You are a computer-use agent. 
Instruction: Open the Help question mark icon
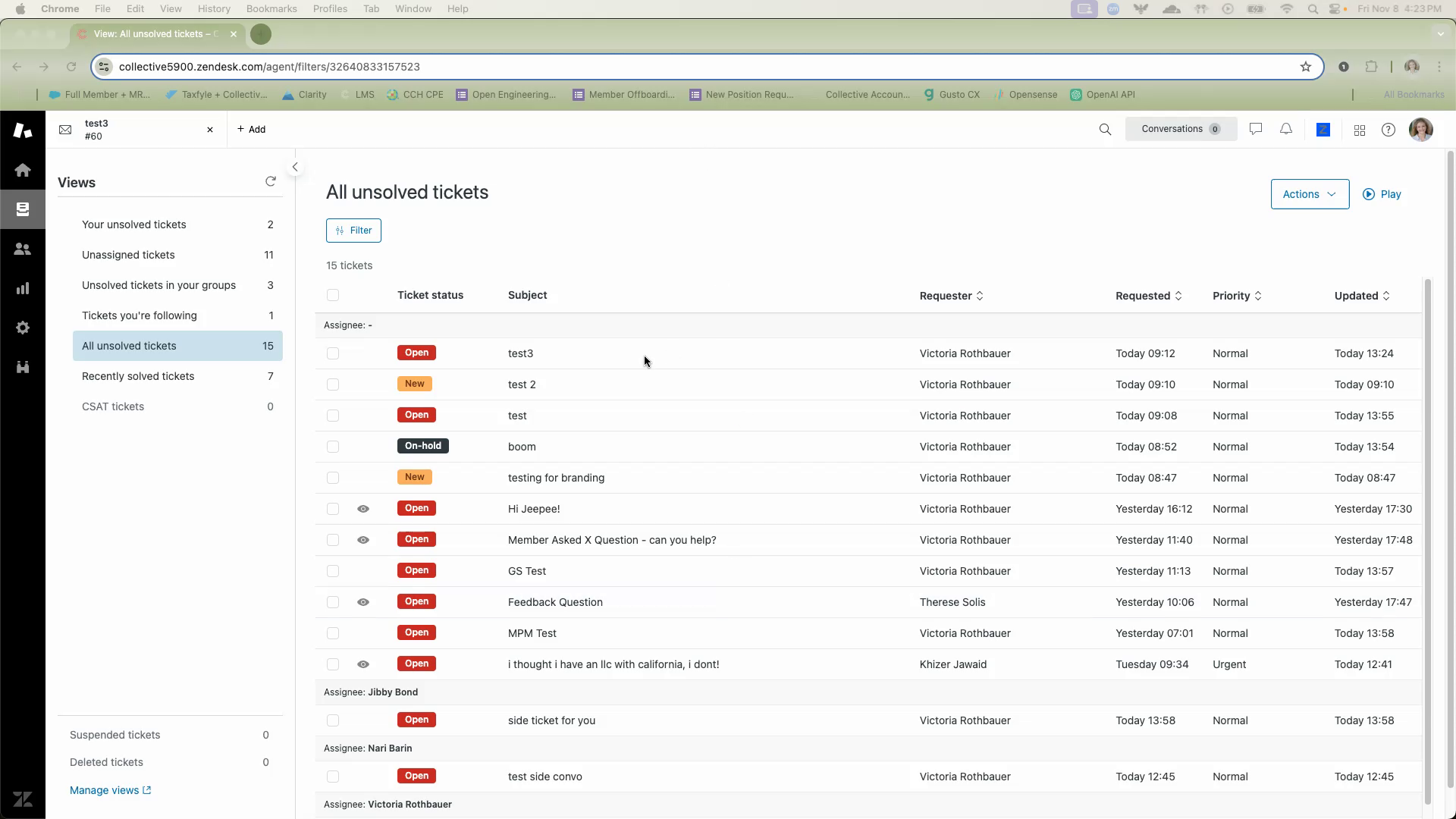(1389, 130)
